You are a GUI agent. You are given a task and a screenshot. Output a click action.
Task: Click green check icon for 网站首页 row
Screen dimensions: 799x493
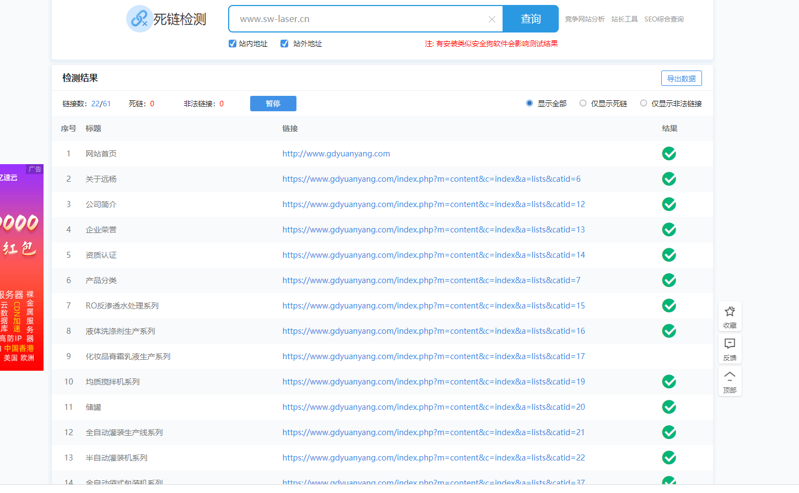tap(669, 154)
